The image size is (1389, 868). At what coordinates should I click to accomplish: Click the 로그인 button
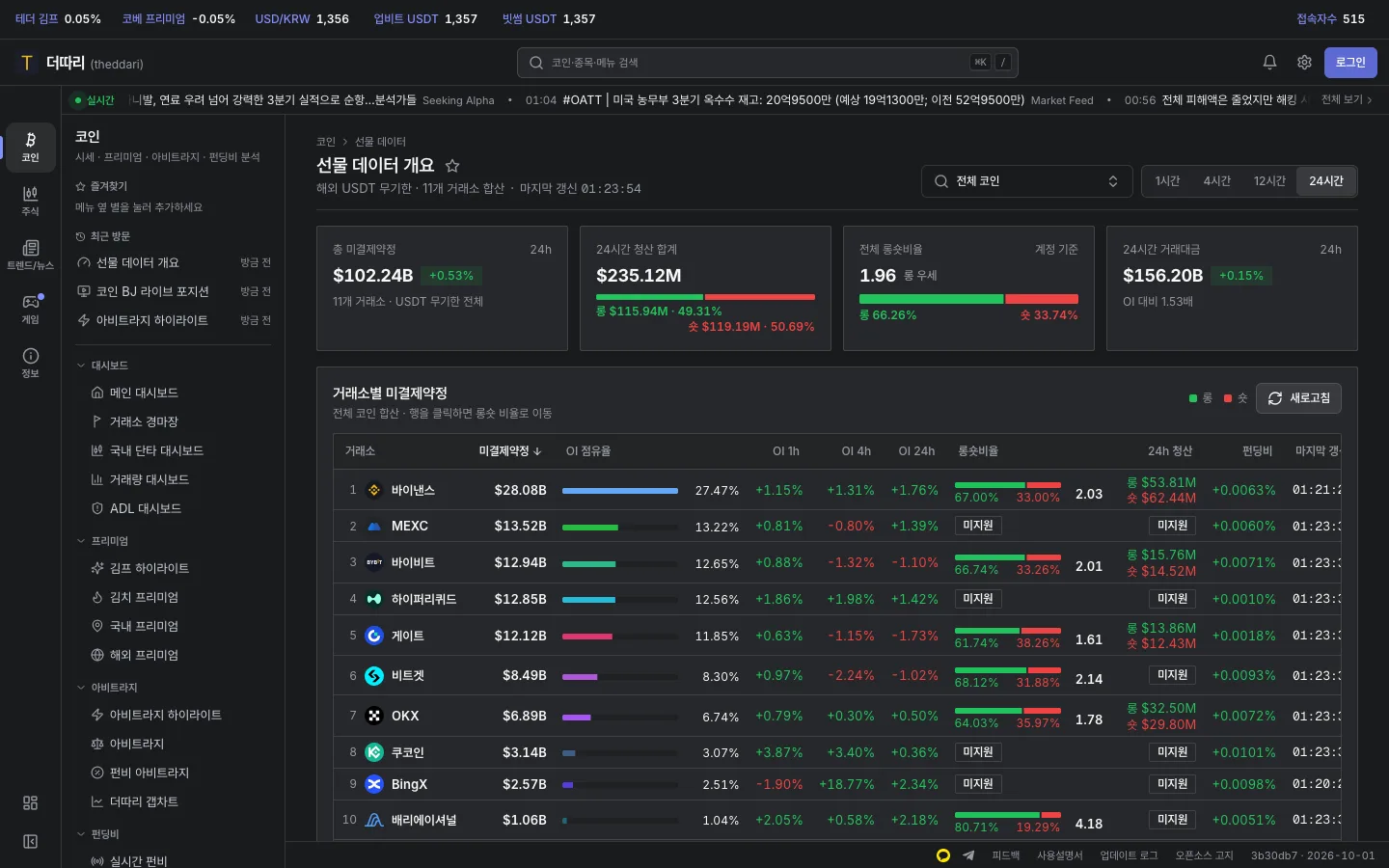[x=1350, y=63]
